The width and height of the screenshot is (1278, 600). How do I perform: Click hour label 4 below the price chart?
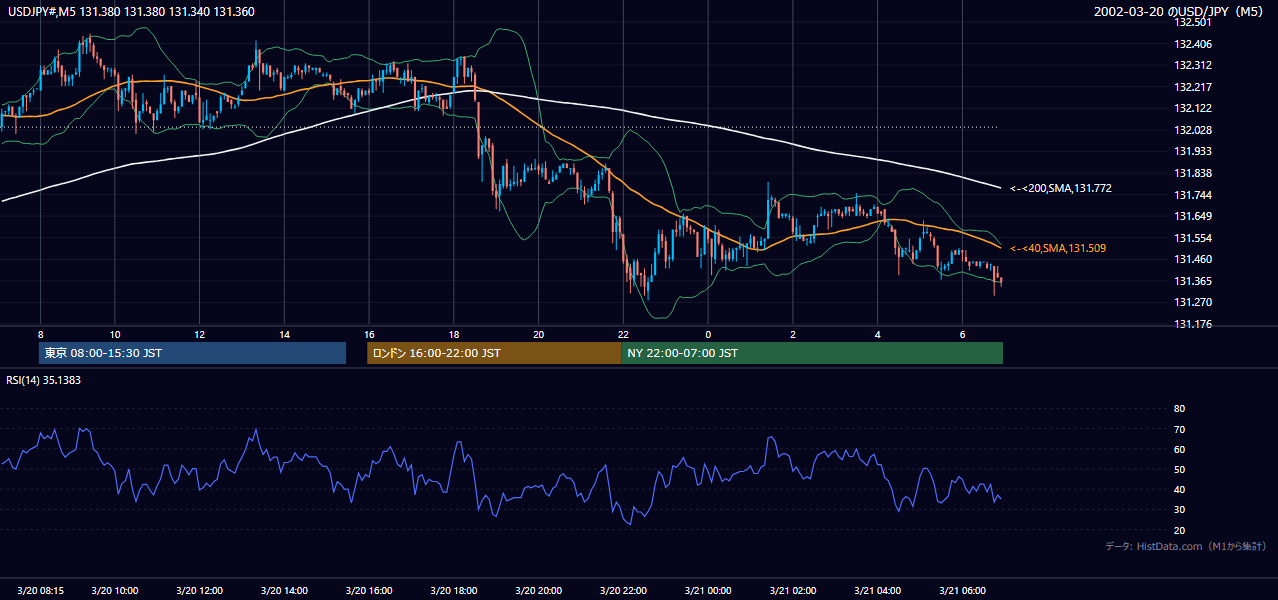tap(877, 334)
